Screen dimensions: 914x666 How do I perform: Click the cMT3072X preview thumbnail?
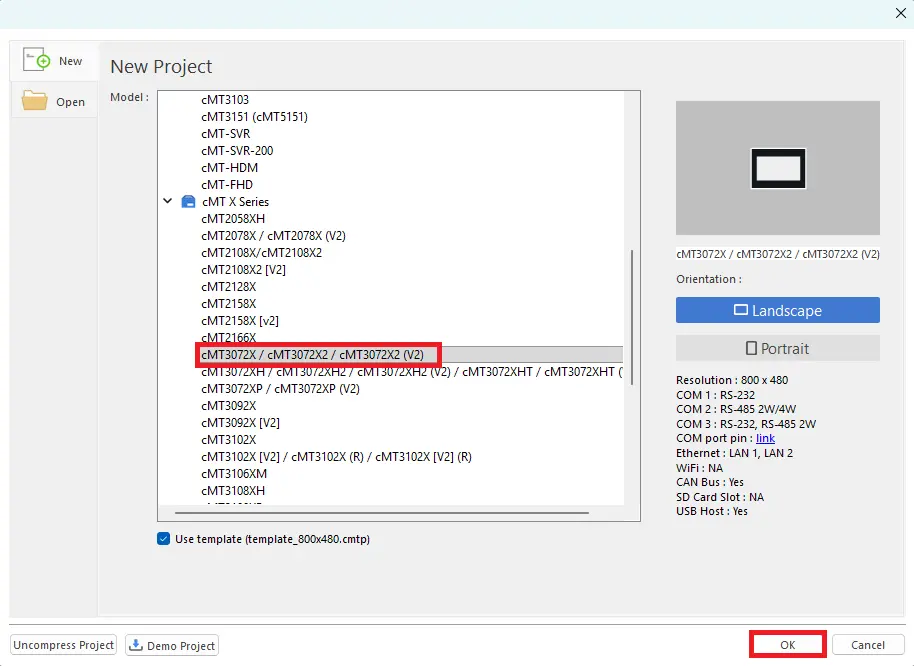click(778, 168)
